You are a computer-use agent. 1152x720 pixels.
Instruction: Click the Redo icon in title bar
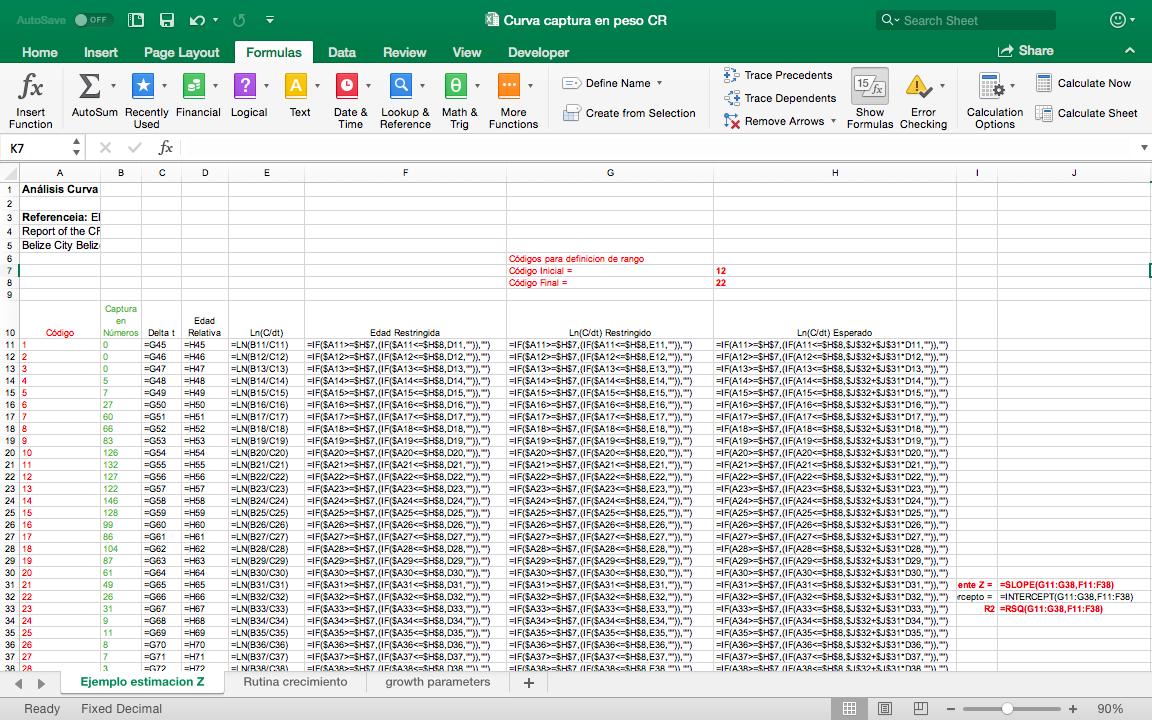coord(239,21)
